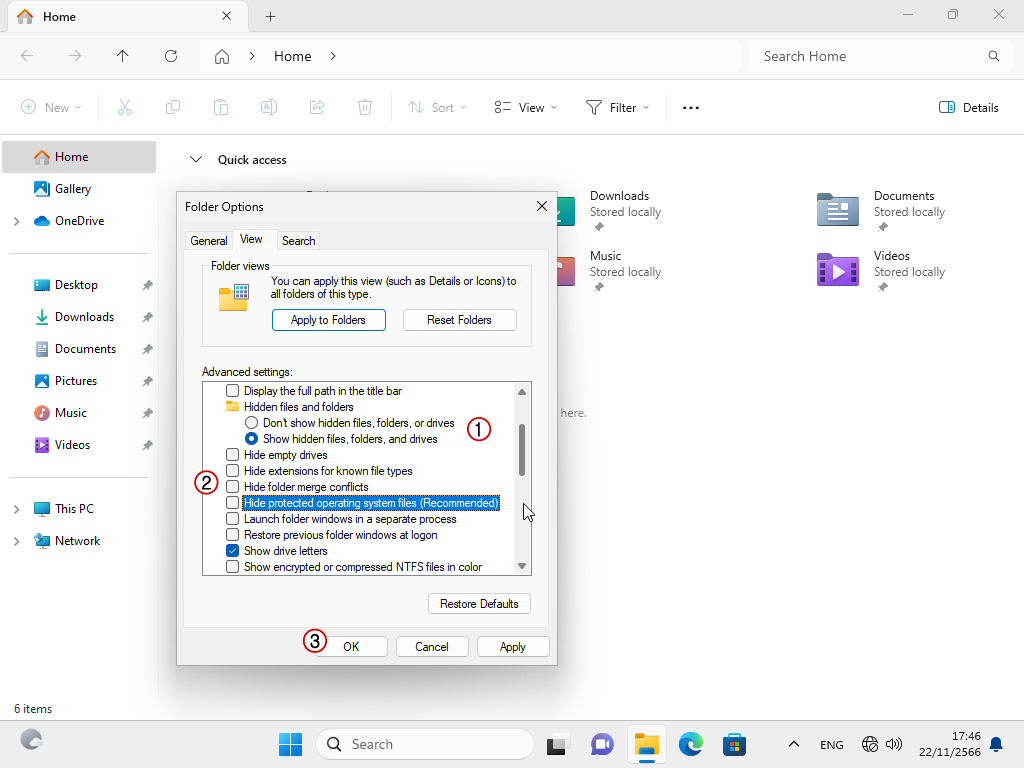Collapse the Quick access section
1024x768 pixels.
click(197, 160)
